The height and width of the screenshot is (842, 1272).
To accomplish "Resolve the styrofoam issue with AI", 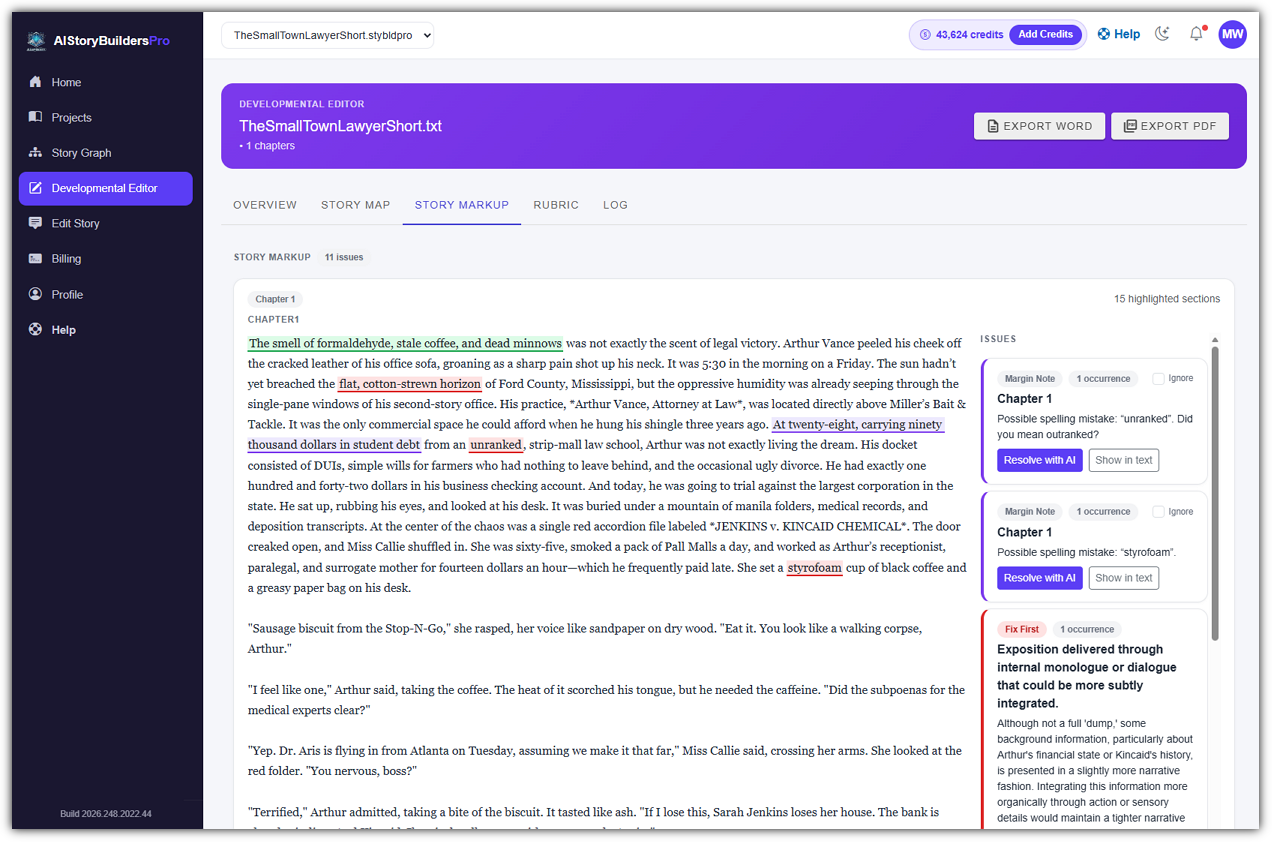I will tap(1039, 578).
